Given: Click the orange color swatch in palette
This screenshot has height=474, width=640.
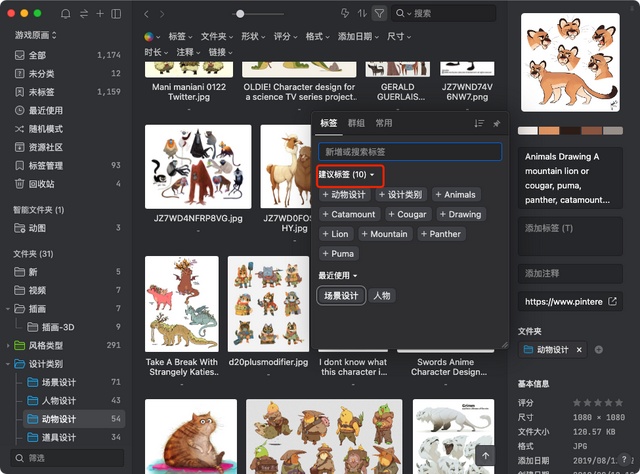Looking at the screenshot, I should pos(549,131).
